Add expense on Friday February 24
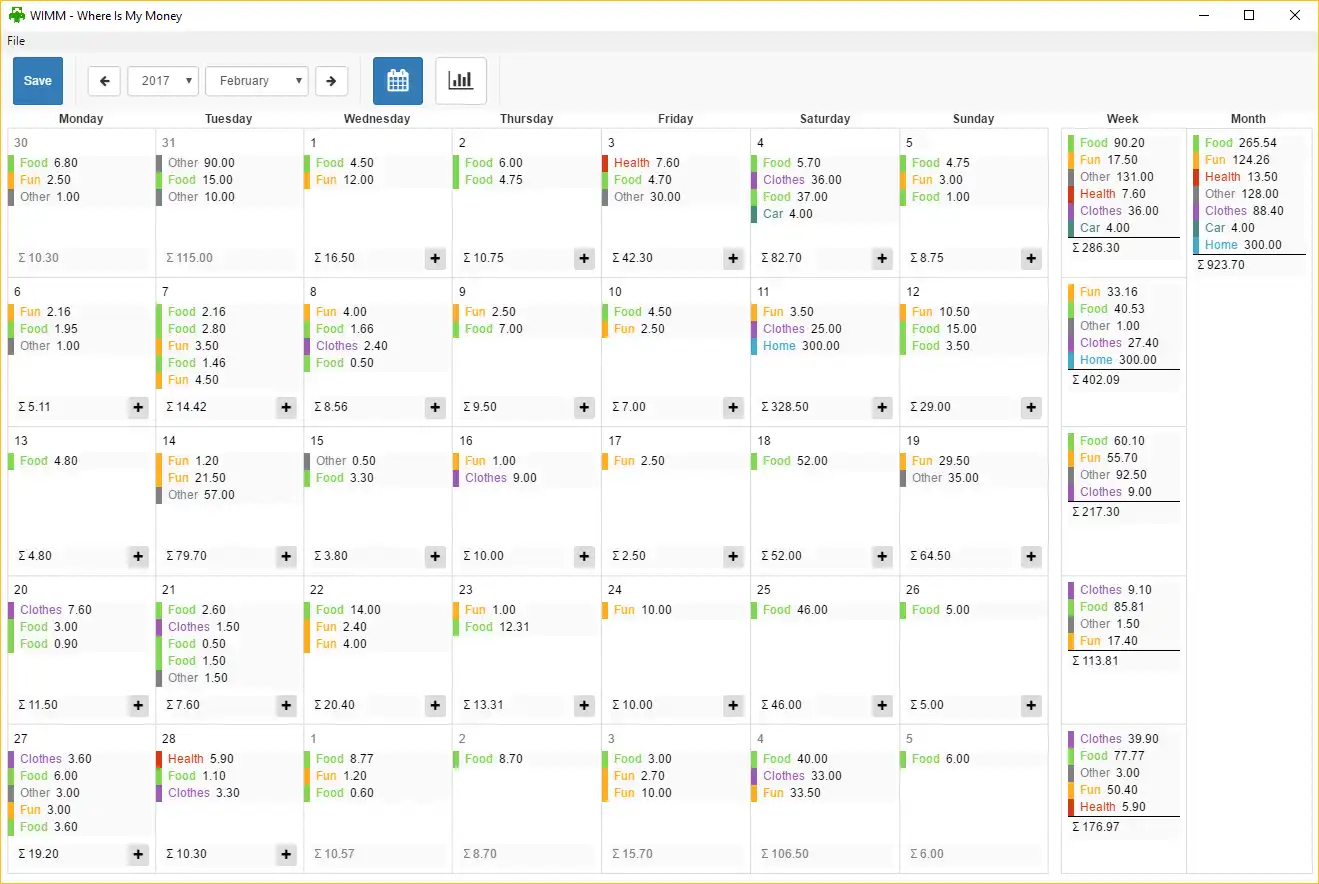Image resolution: width=1319 pixels, height=884 pixels. (733, 705)
